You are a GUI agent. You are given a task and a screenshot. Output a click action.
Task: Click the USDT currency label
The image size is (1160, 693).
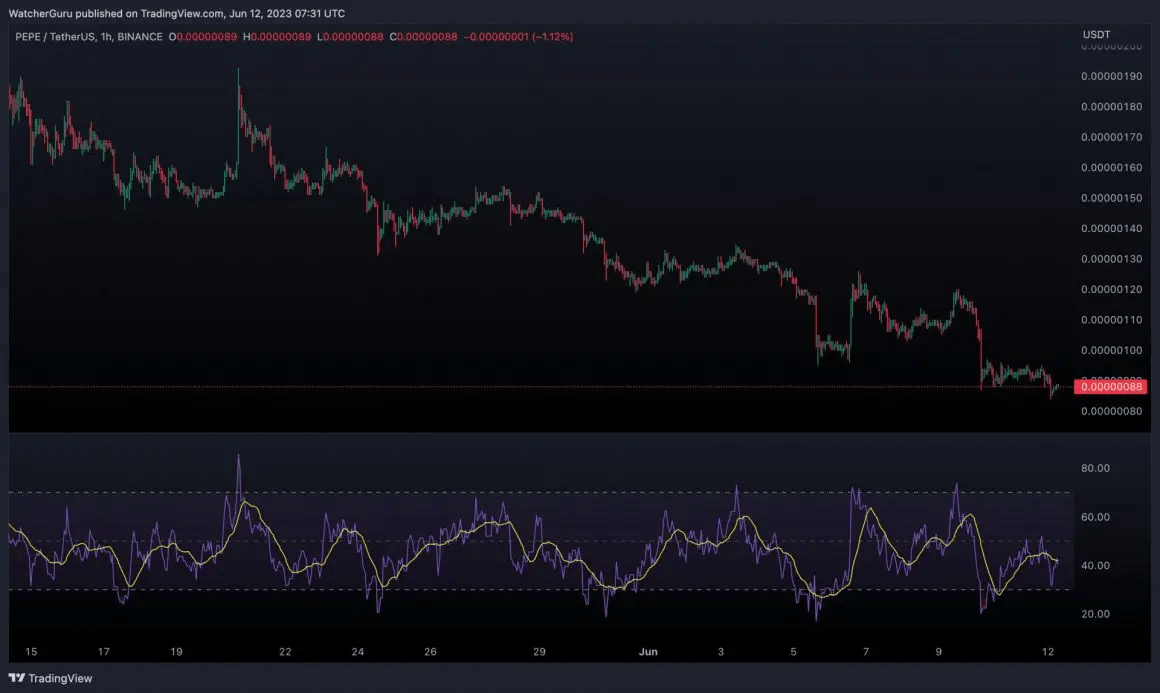coord(1096,34)
